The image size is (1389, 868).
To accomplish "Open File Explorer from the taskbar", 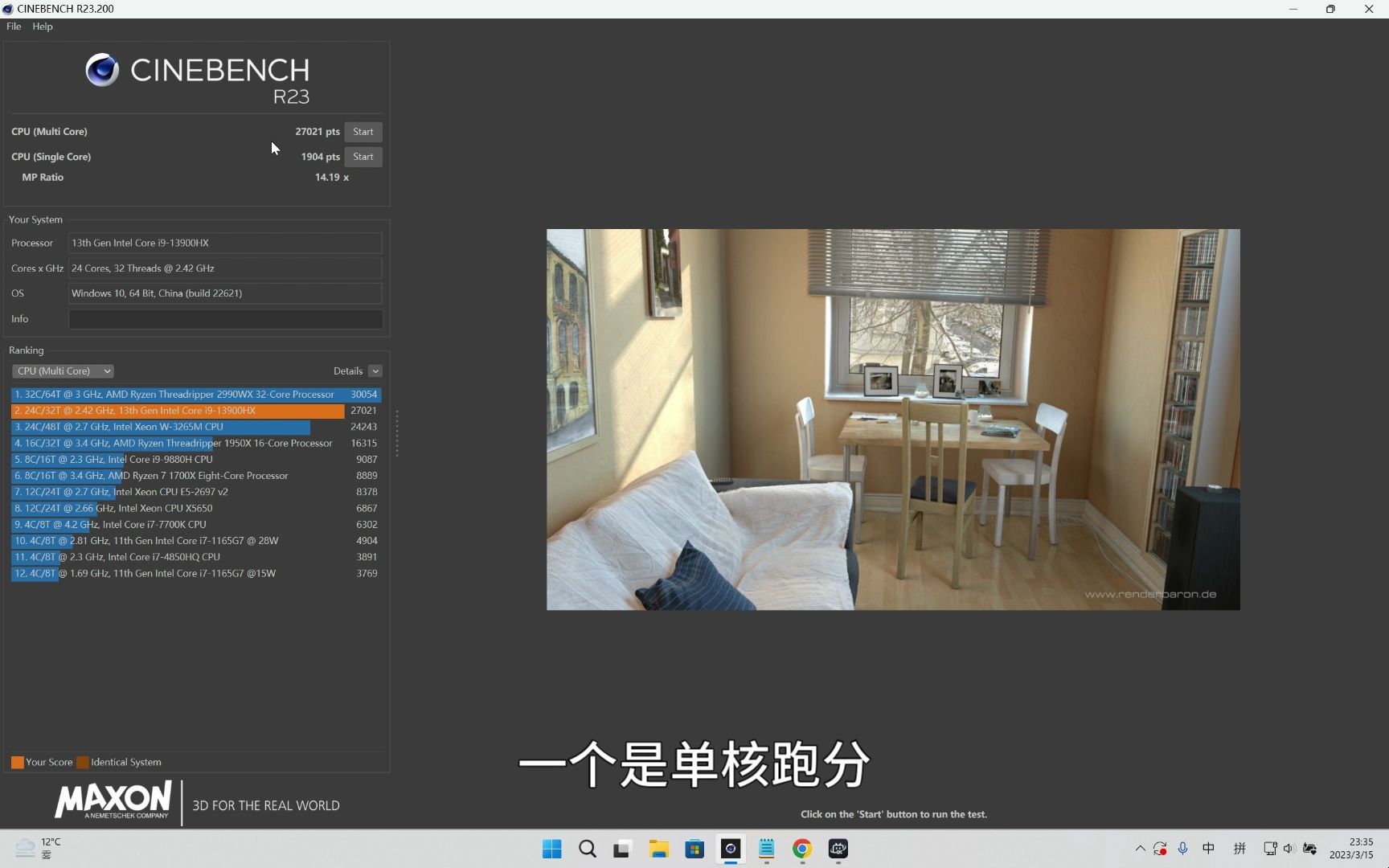I will (x=659, y=850).
